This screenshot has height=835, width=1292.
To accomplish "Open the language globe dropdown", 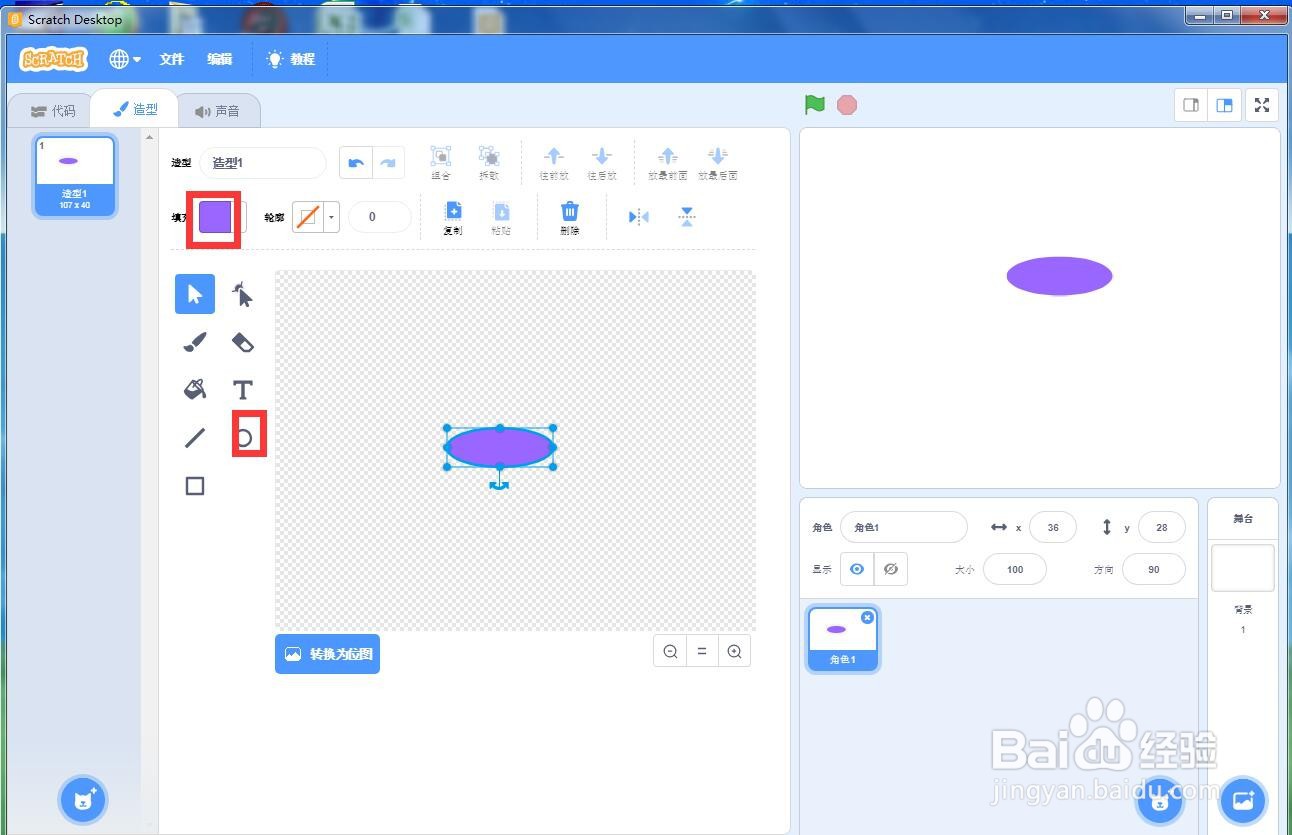I will click(125, 59).
